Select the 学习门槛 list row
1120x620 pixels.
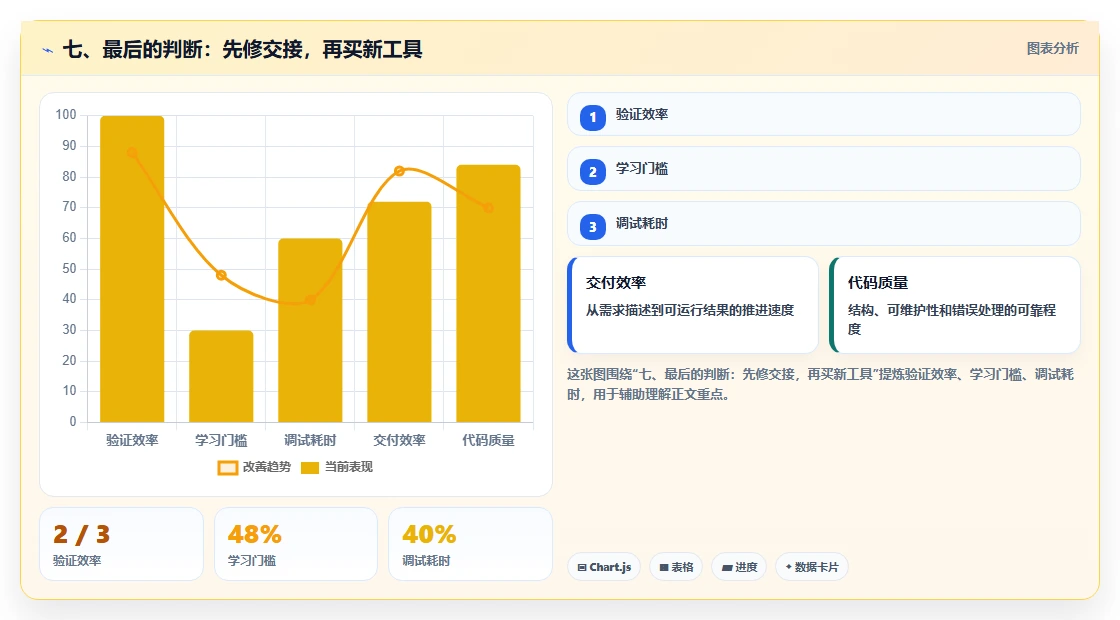(824, 169)
